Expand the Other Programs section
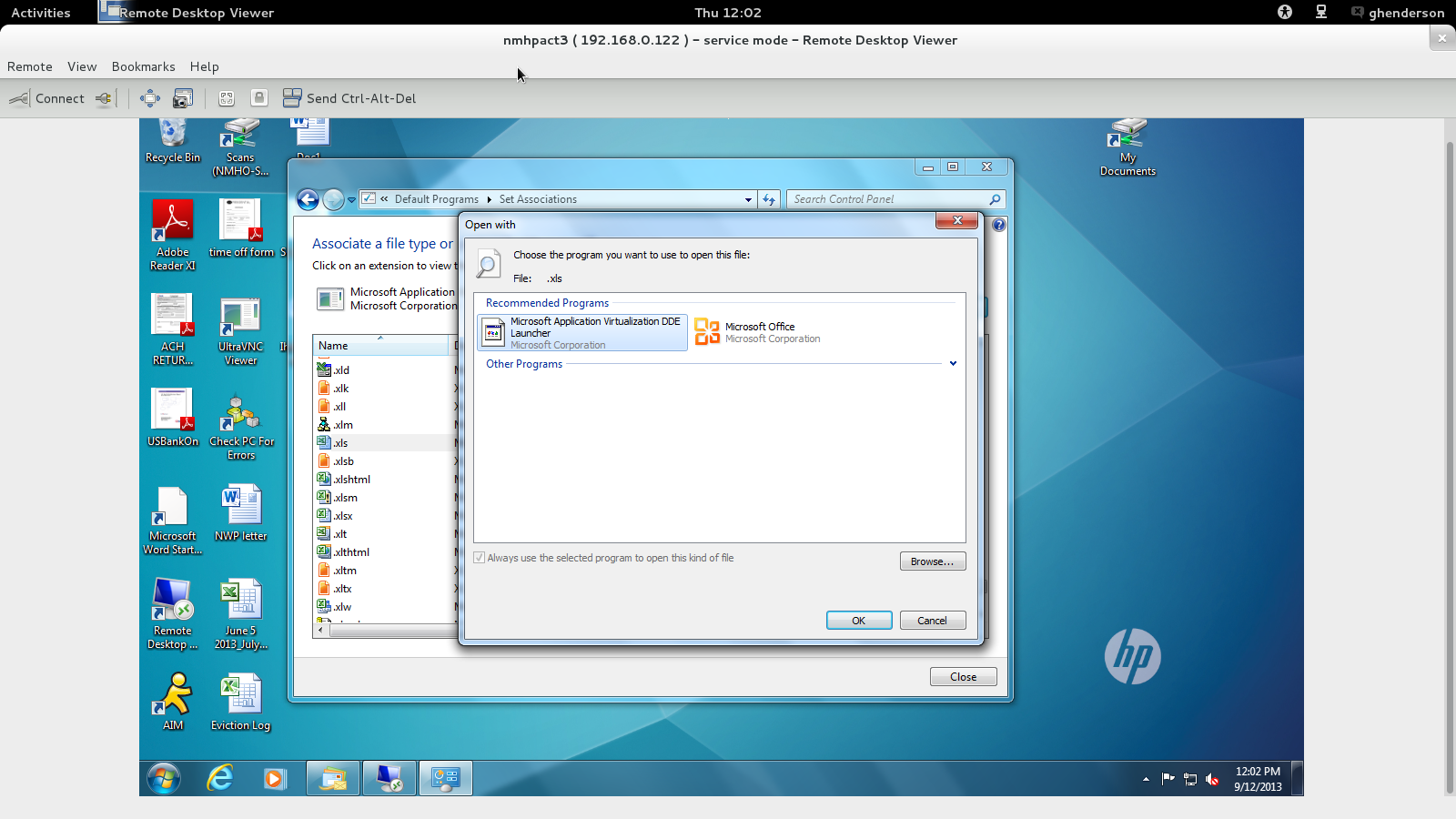This screenshot has width=1456, height=819. coord(953,364)
